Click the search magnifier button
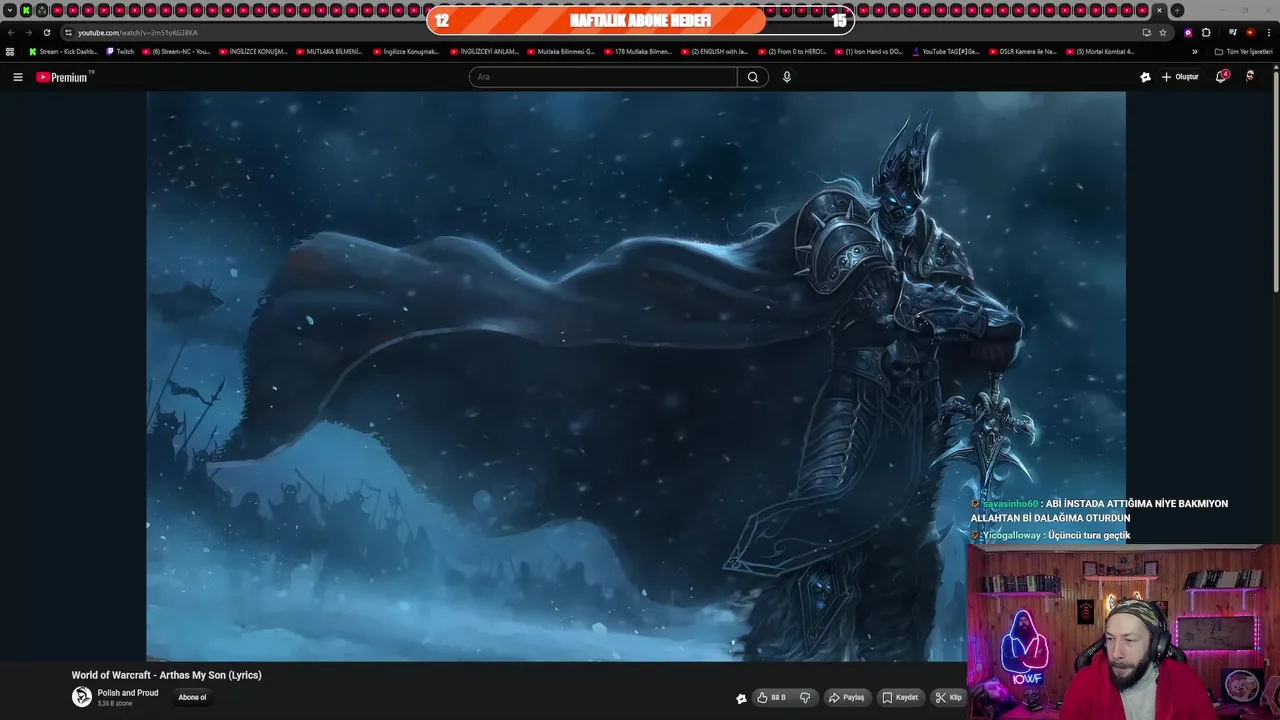Screen dimensions: 1280x720 pyautogui.click(x=753, y=77)
